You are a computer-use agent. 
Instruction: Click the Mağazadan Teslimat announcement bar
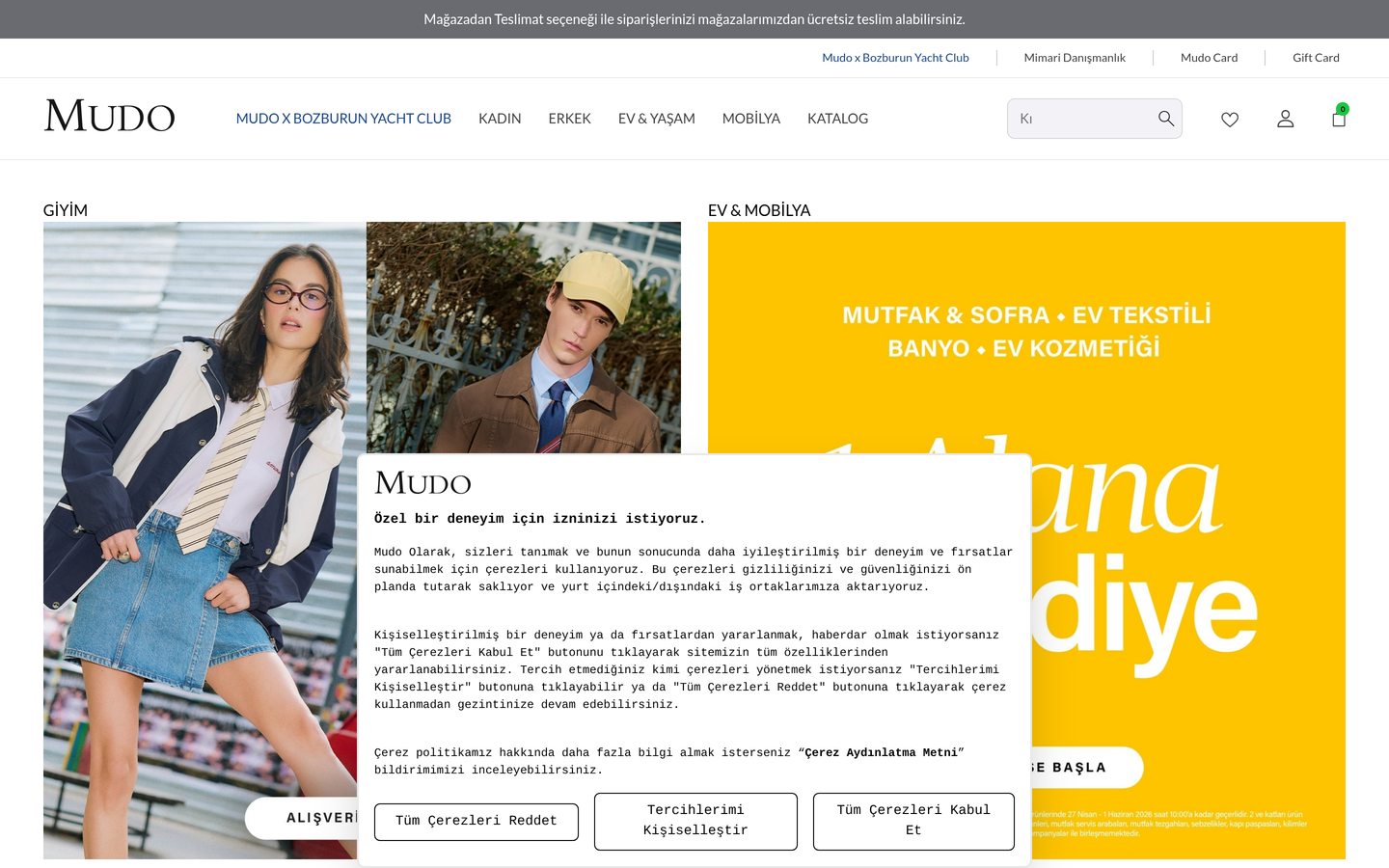click(x=694, y=19)
